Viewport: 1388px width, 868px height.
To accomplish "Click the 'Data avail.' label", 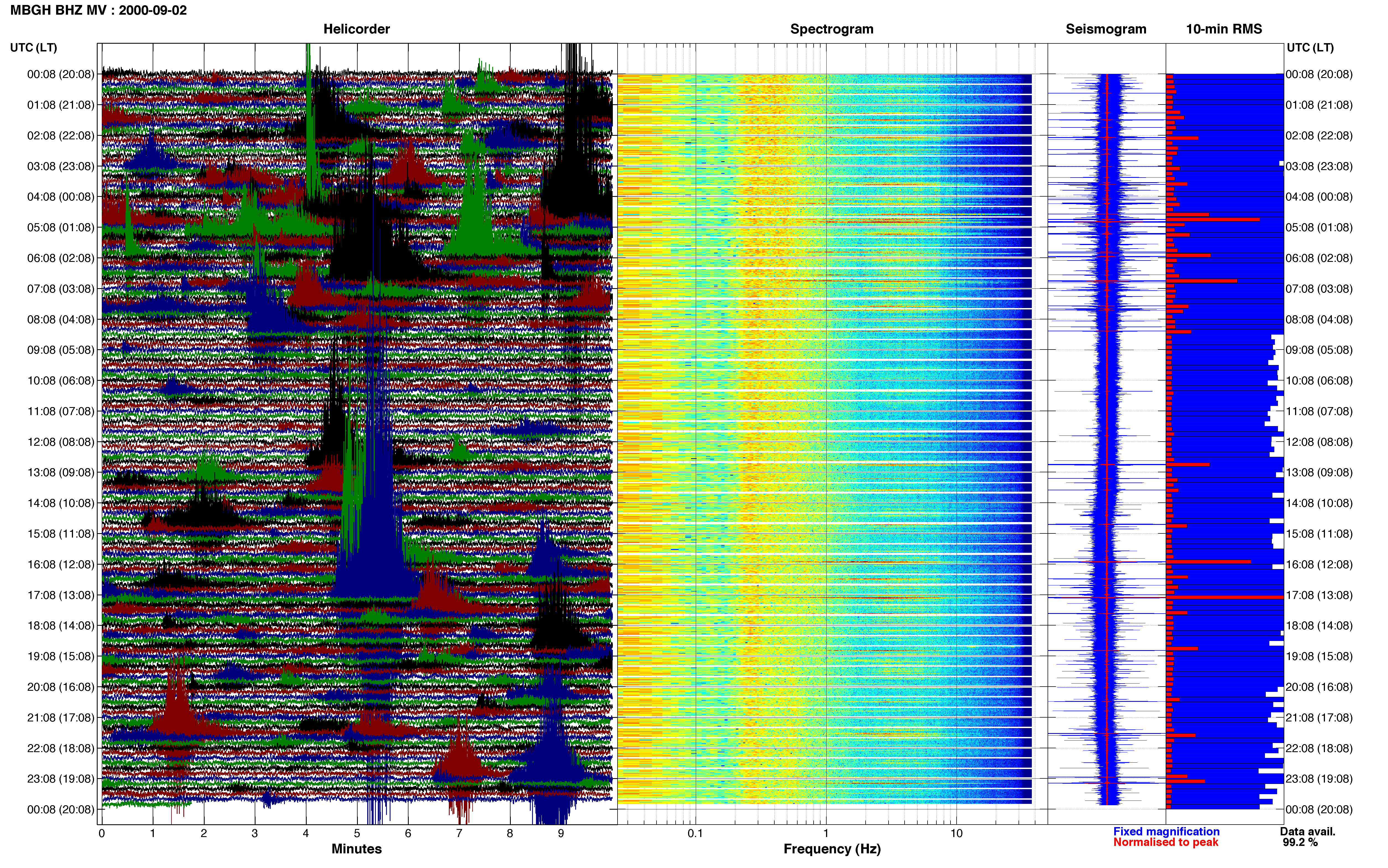I will tap(1308, 831).
